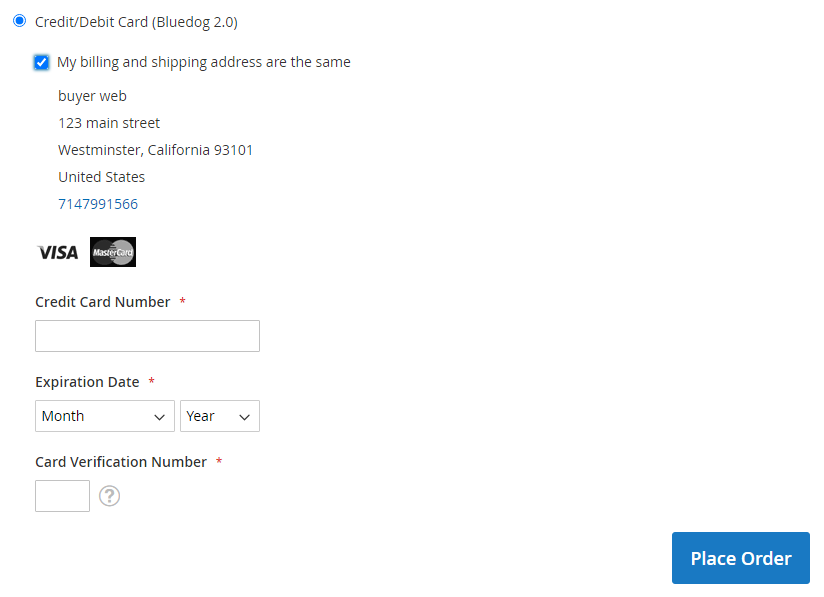Viewport: 824px width, 597px height.
Task: Click the phone number 7147991566 link
Action: 98,204
